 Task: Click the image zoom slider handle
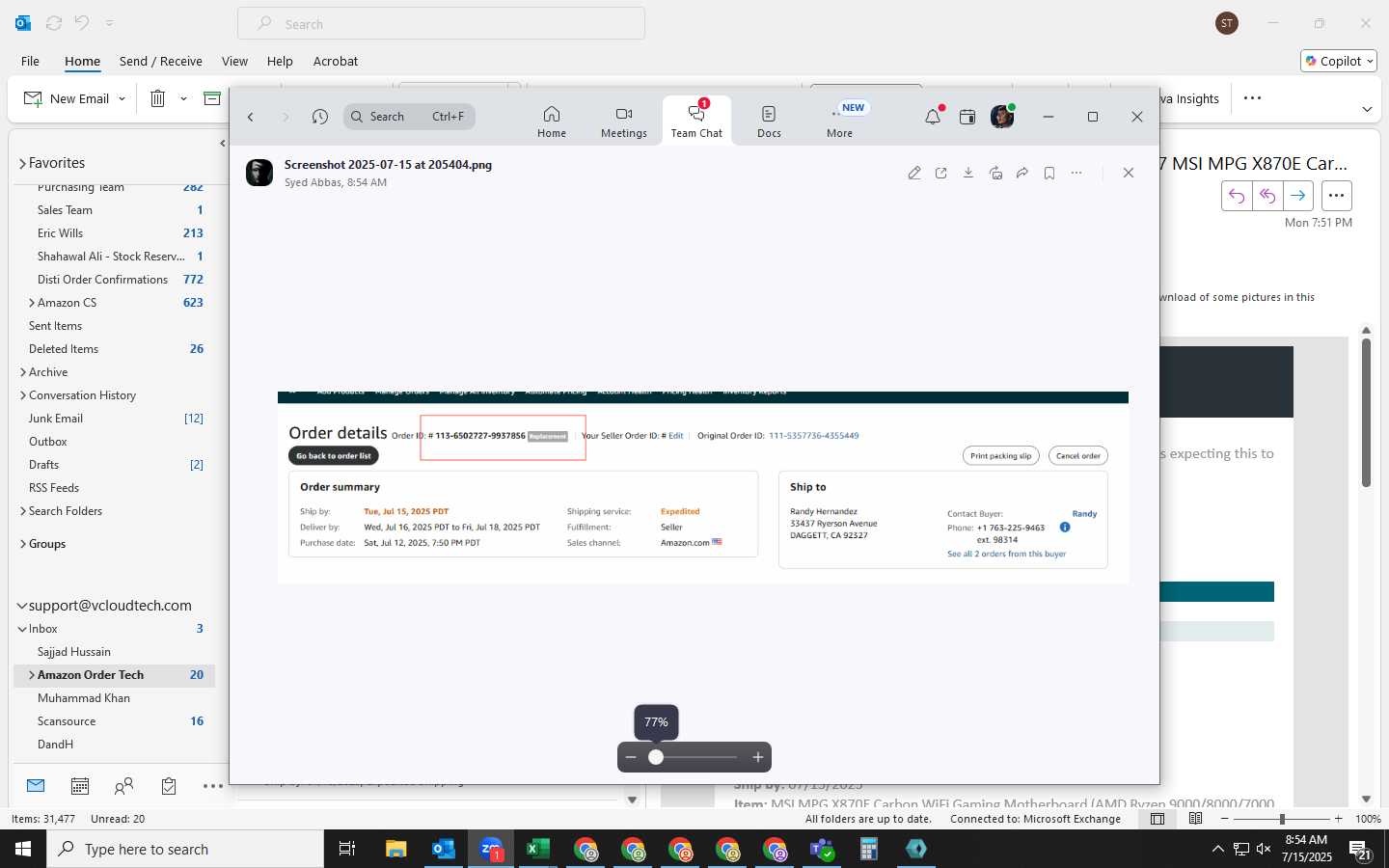tap(656, 757)
